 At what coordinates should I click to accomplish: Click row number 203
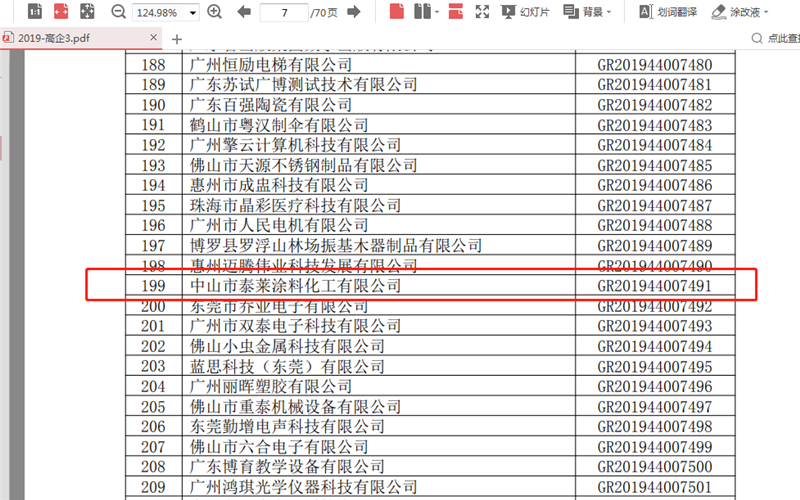[x=153, y=366]
